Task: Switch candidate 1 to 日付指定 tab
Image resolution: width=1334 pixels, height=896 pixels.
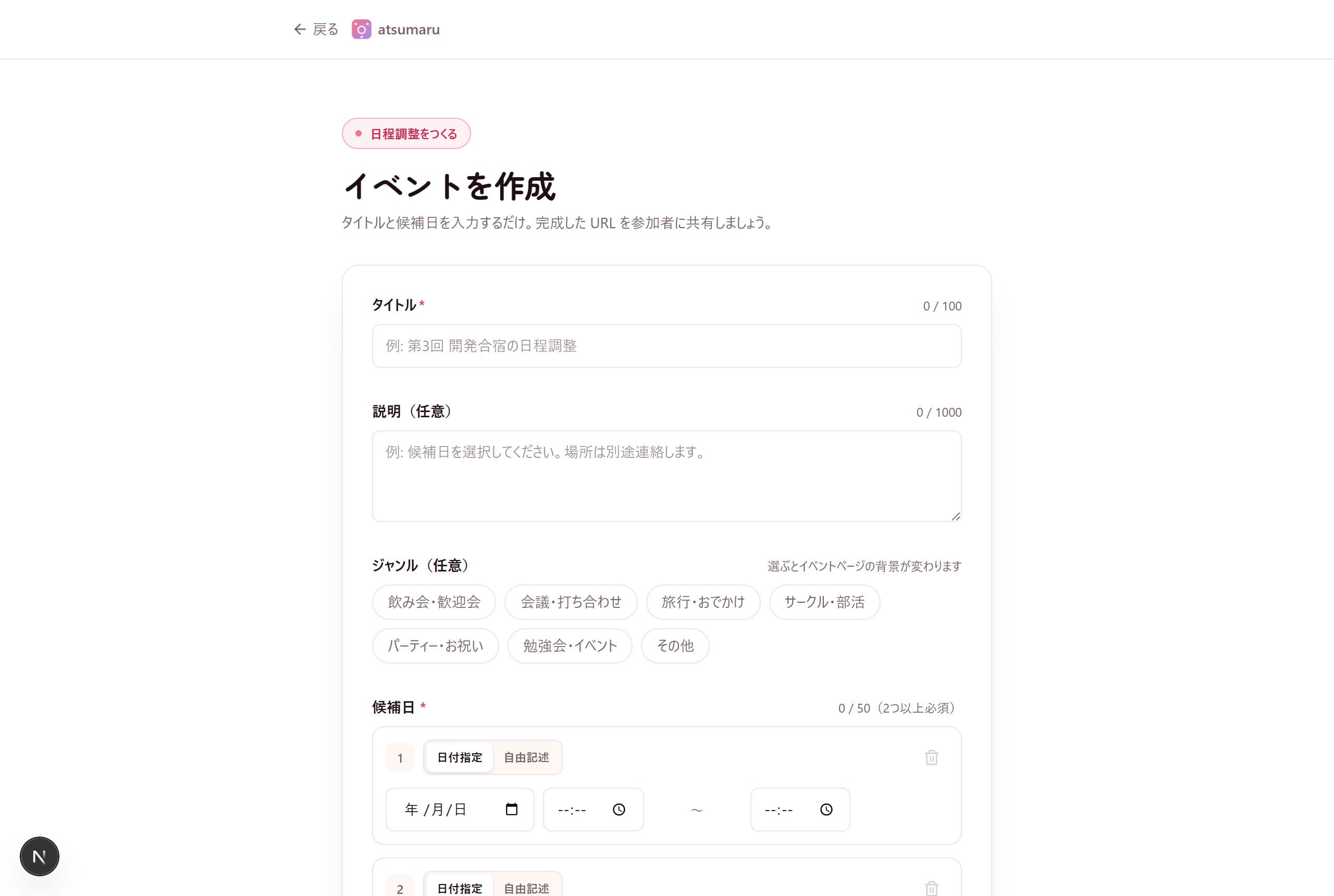Action: pos(460,757)
